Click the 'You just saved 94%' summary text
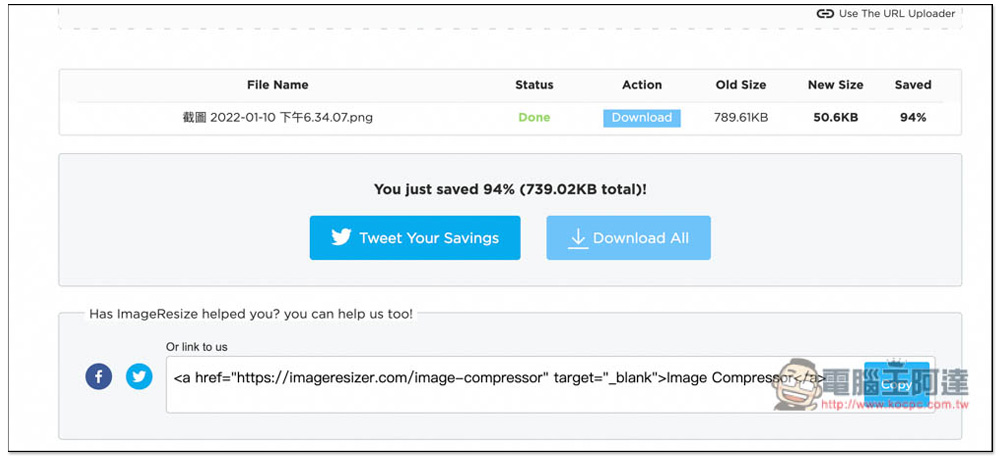1000x457 pixels. point(510,189)
